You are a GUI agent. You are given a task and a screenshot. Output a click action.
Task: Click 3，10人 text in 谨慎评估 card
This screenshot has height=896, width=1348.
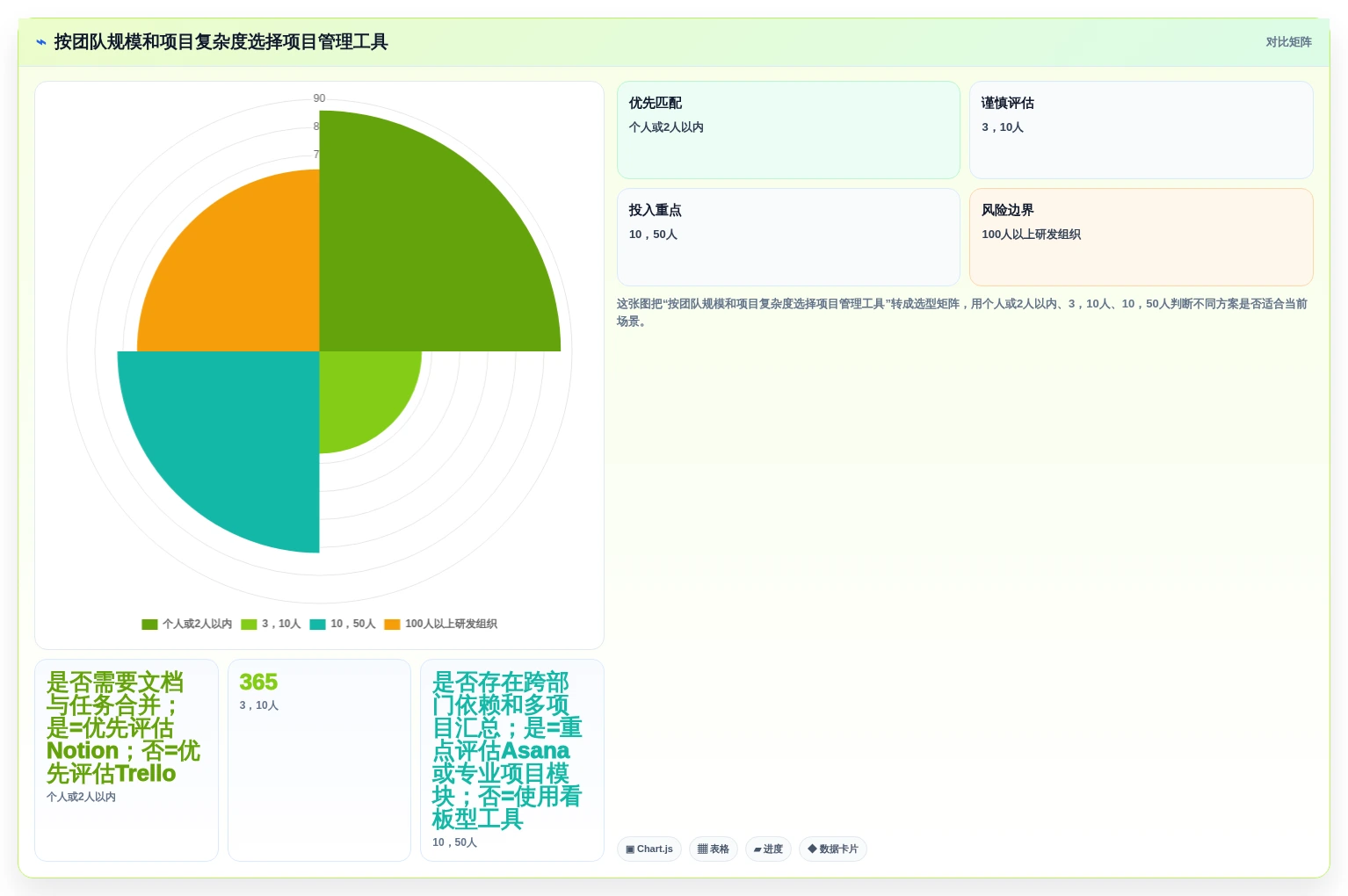pos(1003,127)
